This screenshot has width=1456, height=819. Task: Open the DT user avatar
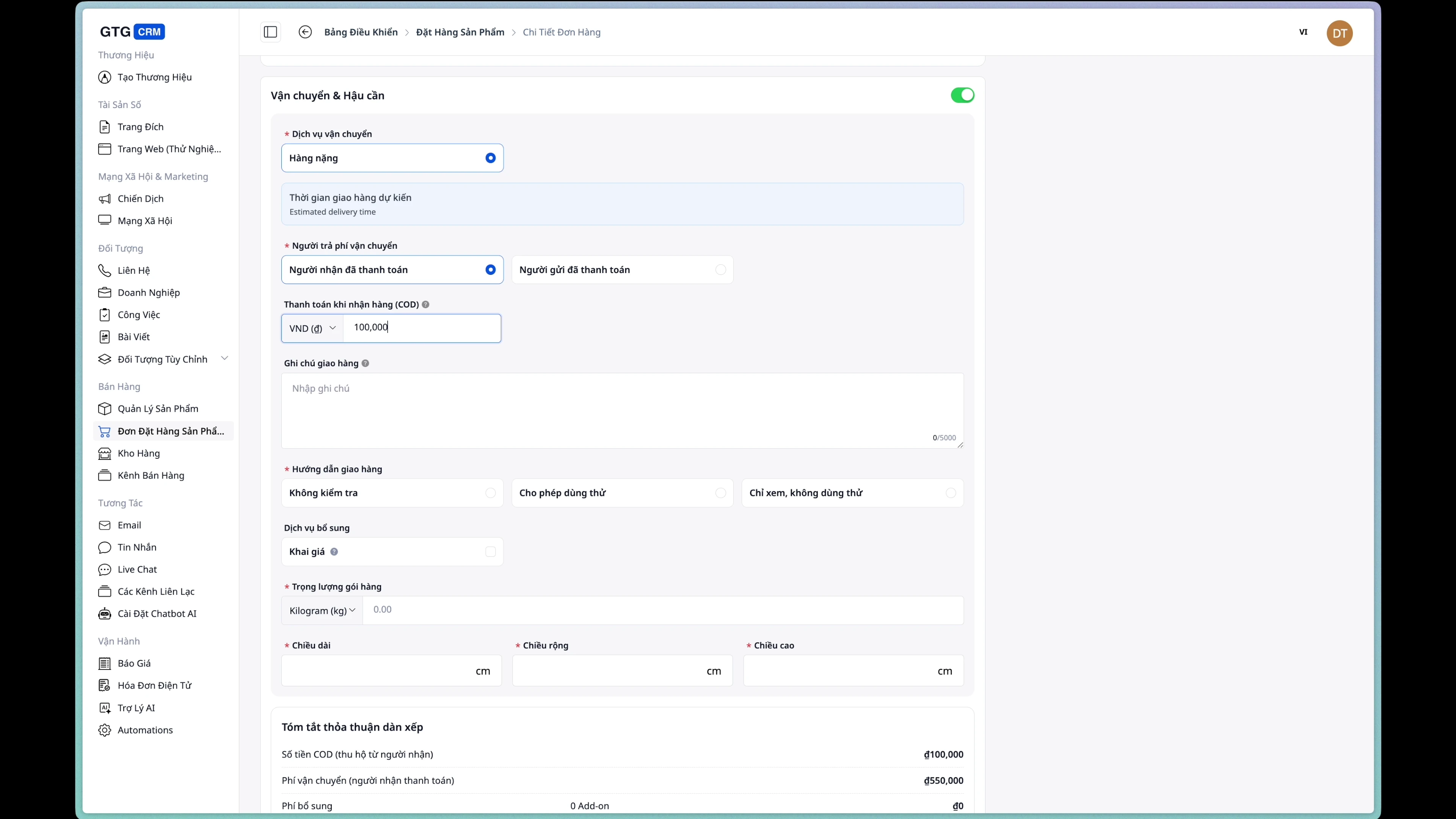(1339, 33)
